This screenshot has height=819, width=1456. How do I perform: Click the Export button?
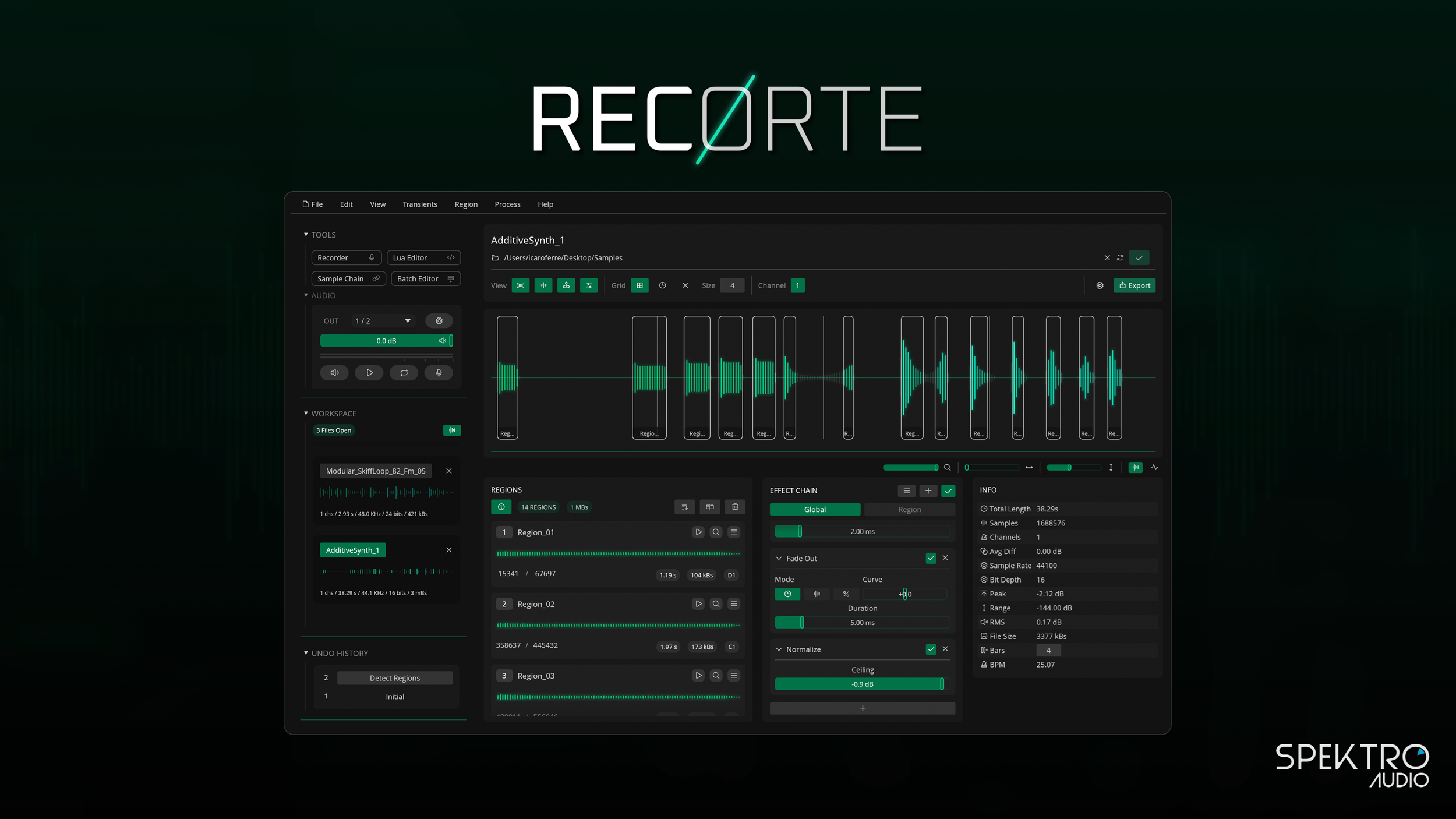click(1134, 285)
